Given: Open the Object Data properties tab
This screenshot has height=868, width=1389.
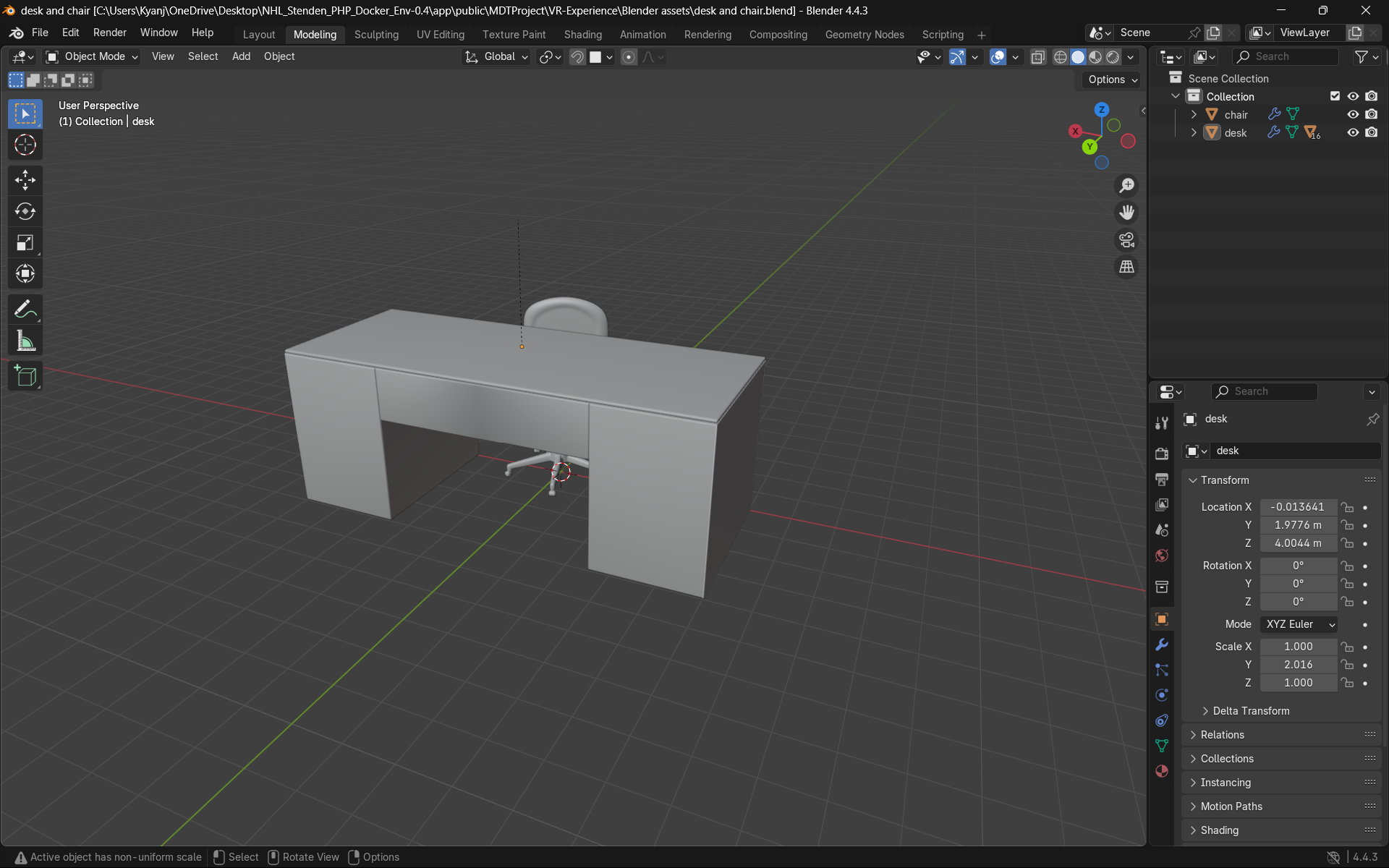Looking at the screenshot, I should 1162,746.
